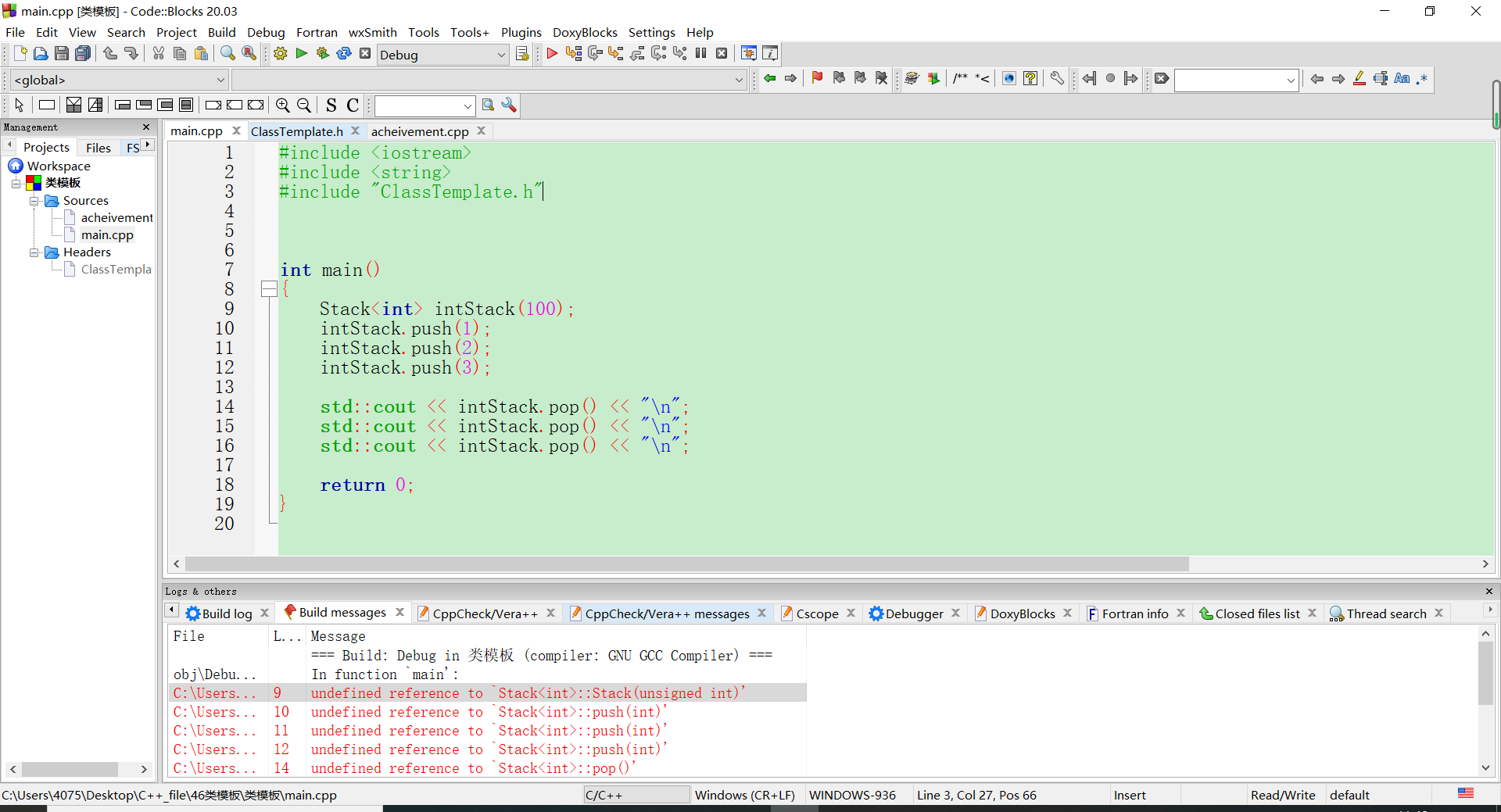Select the Files tab in Management panel
The width and height of the screenshot is (1501, 812).
[99, 148]
